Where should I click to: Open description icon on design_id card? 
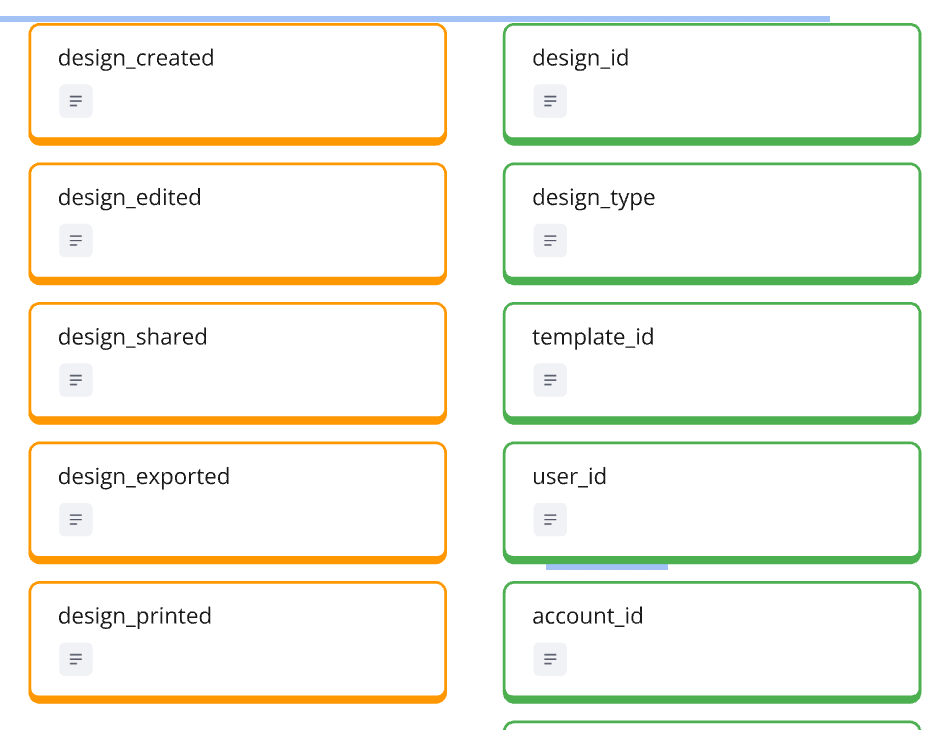550,101
